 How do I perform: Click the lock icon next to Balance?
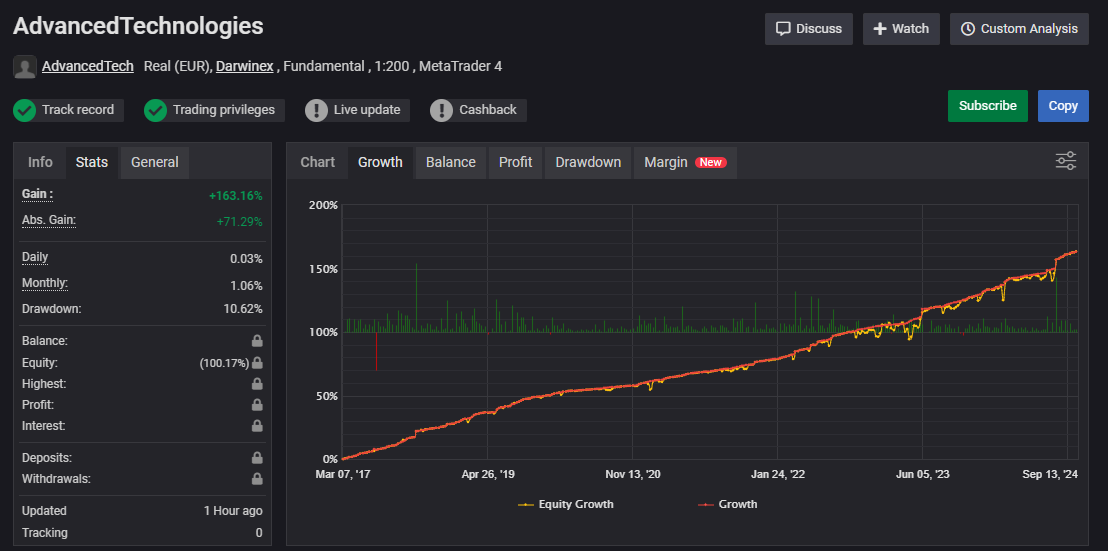click(257, 341)
